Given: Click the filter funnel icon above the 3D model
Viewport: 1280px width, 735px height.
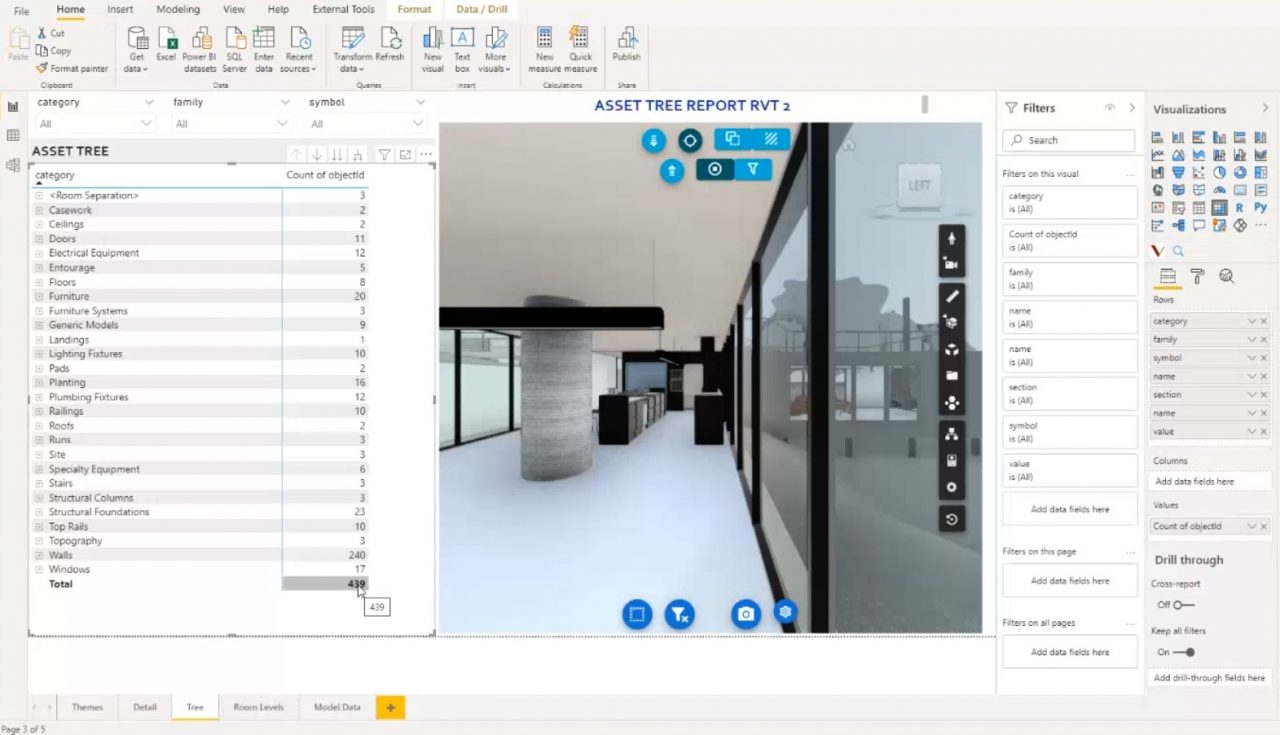Looking at the screenshot, I should [x=753, y=169].
